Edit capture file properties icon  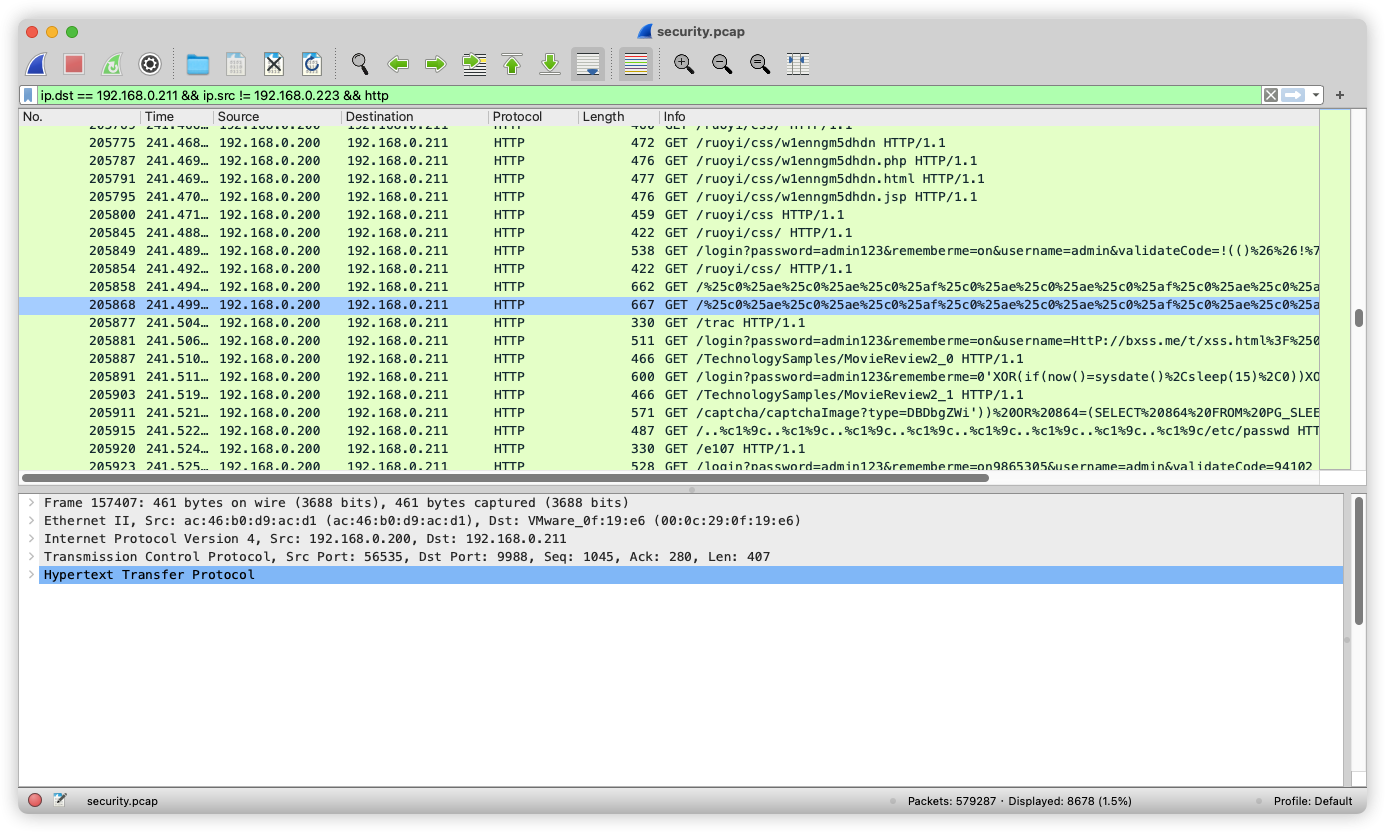[60, 800]
